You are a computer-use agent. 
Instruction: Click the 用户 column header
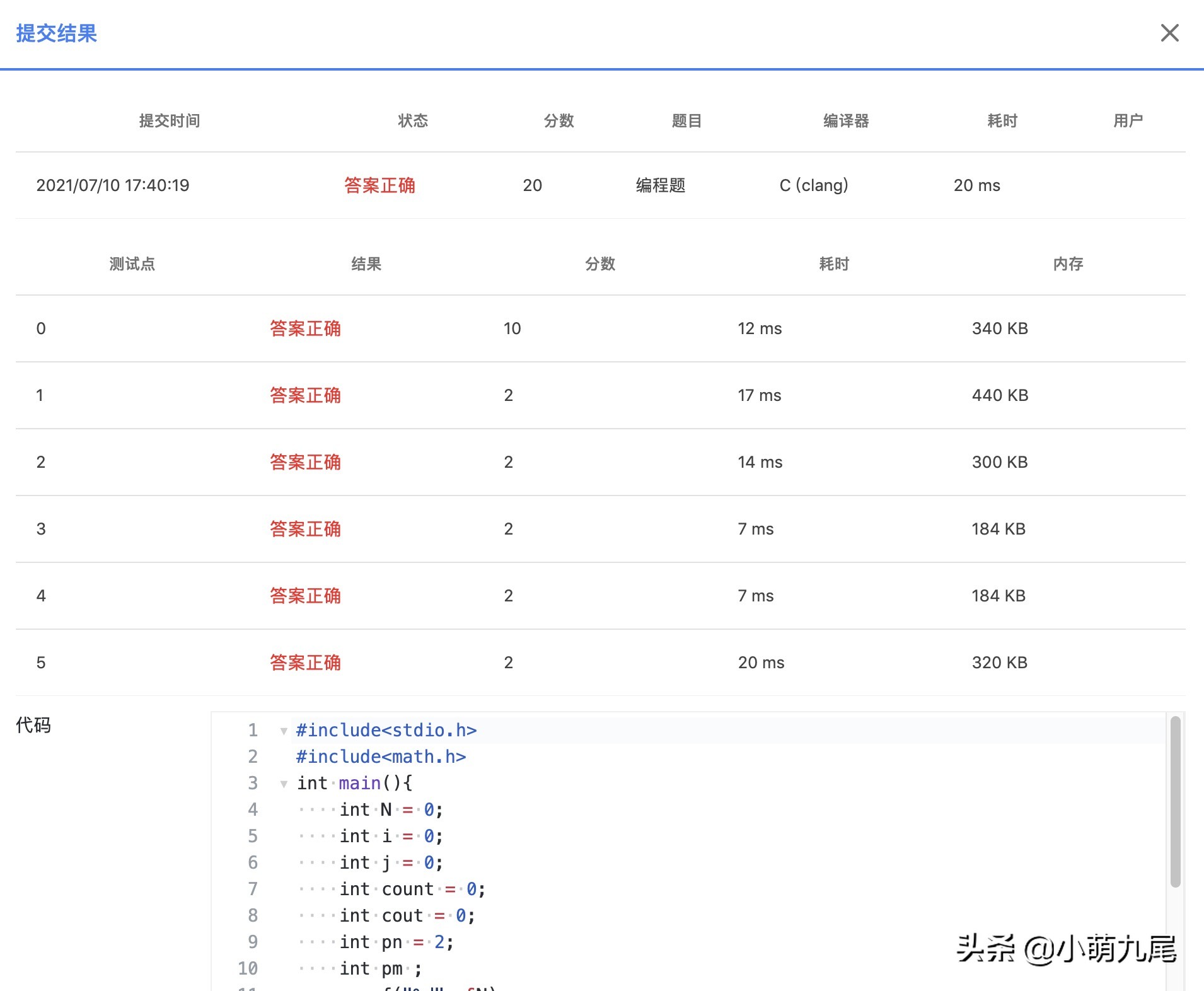(x=1128, y=120)
